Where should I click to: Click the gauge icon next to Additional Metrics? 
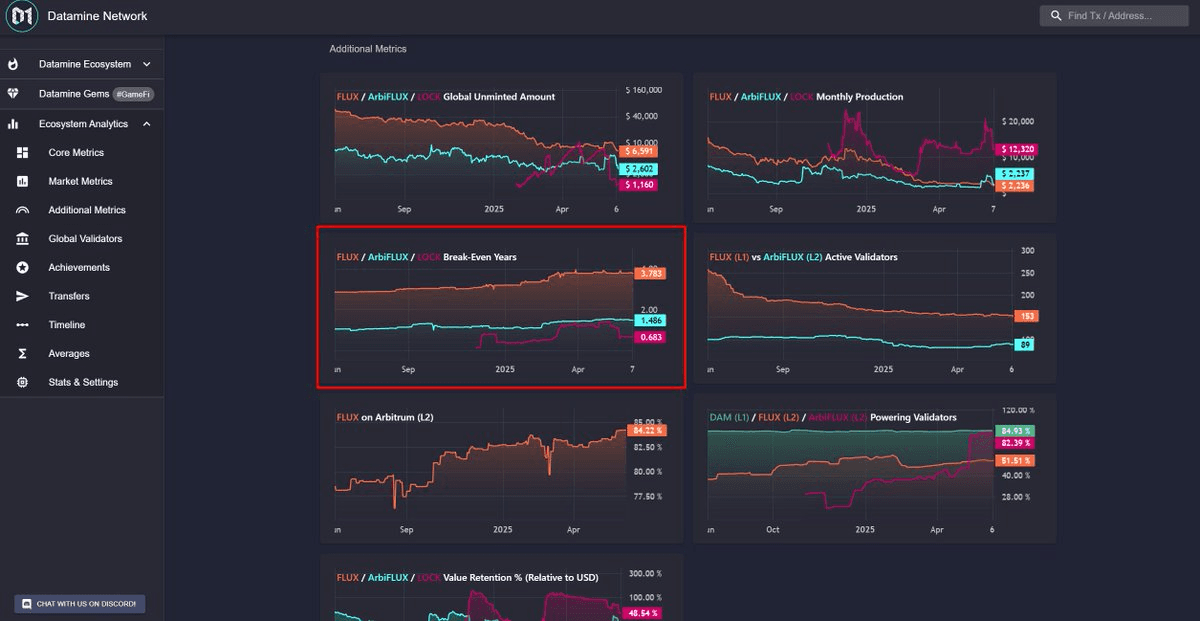tap(23, 210)
